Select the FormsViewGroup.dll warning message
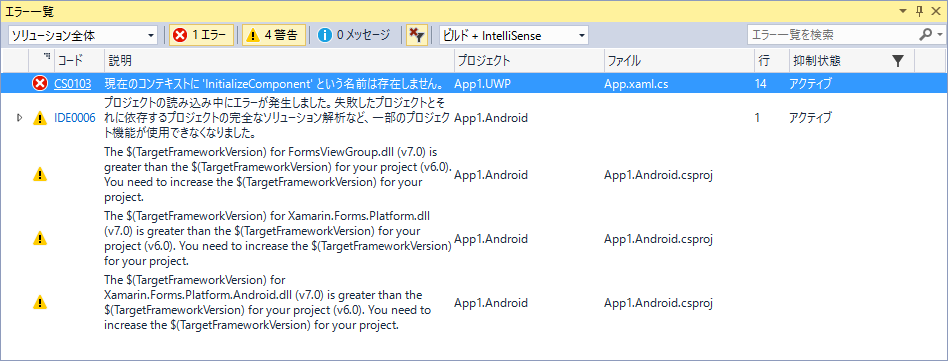Screen dimensions: 948x361 [278, 175]
